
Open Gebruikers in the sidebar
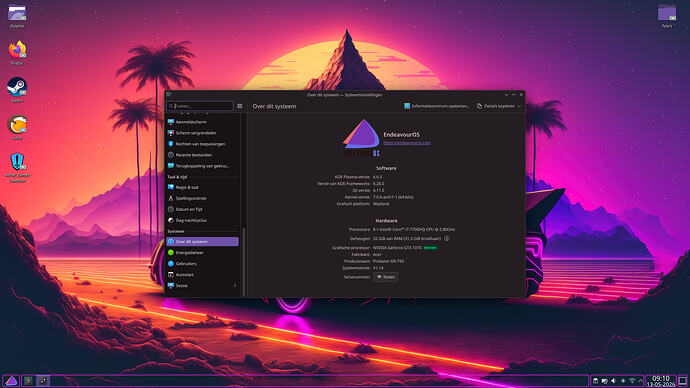(202, 264)
